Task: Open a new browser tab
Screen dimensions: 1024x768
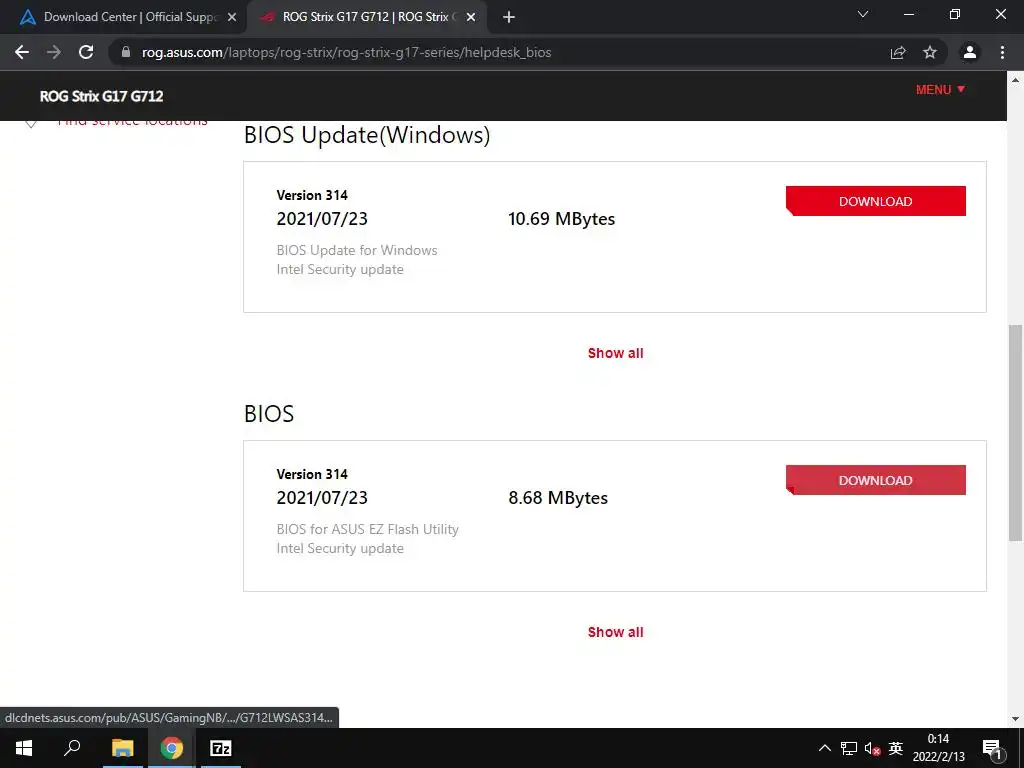Action: click(x=509, y=17)
